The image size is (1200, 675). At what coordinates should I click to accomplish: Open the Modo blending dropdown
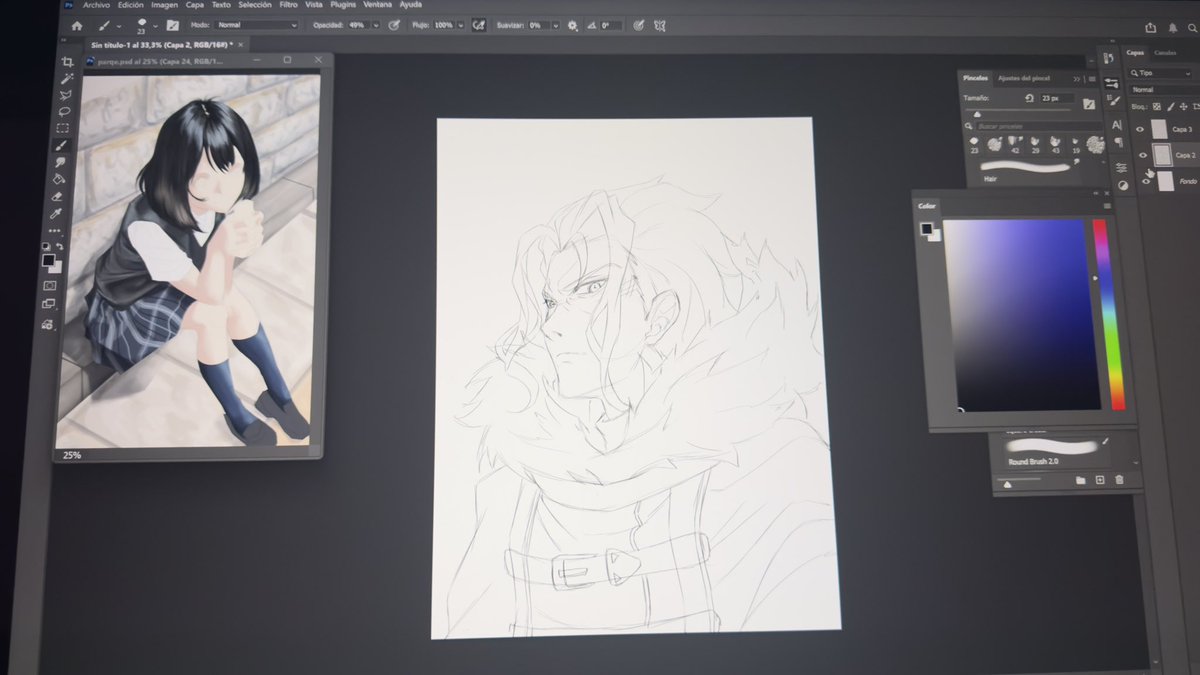257,24
